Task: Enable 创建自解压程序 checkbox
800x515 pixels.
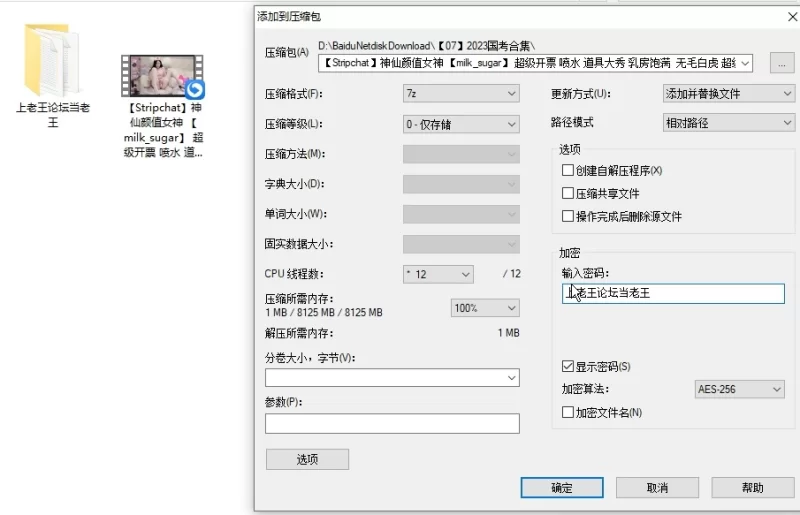Action: click(x=567, y=170)
